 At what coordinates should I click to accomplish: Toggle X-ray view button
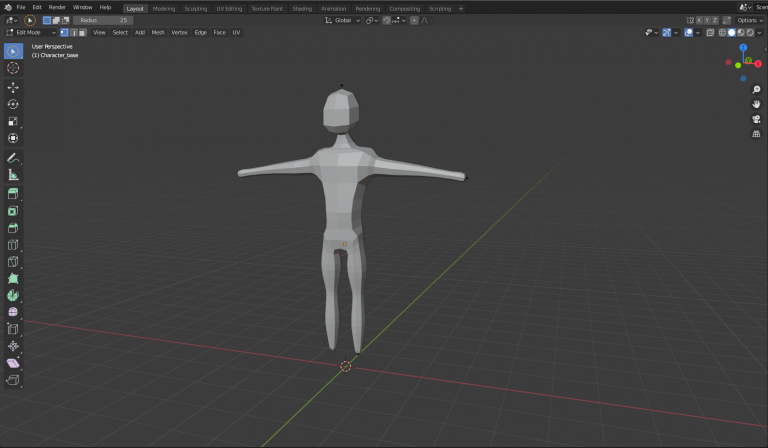(x=709, y=32)
